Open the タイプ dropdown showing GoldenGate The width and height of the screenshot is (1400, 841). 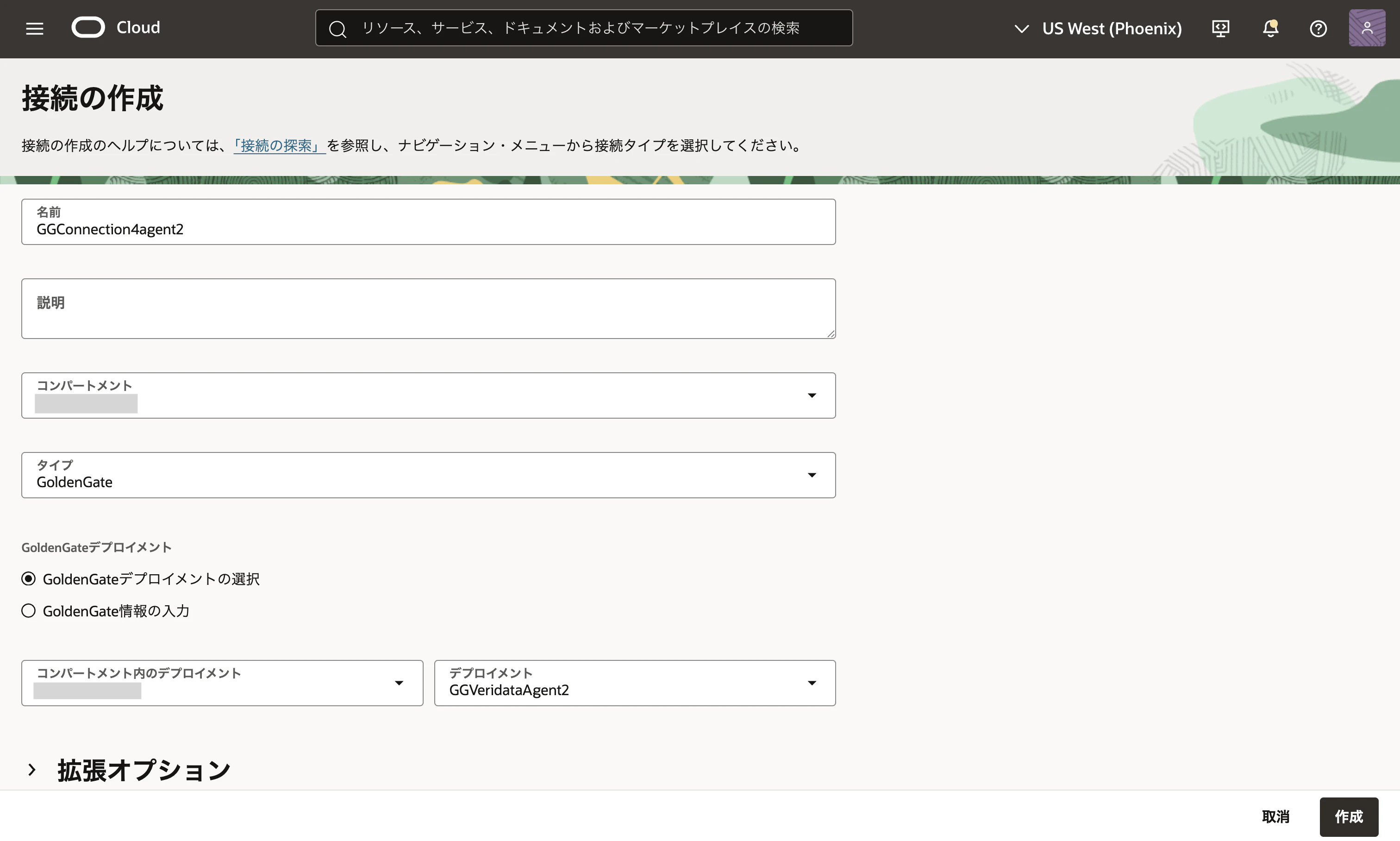428,475
